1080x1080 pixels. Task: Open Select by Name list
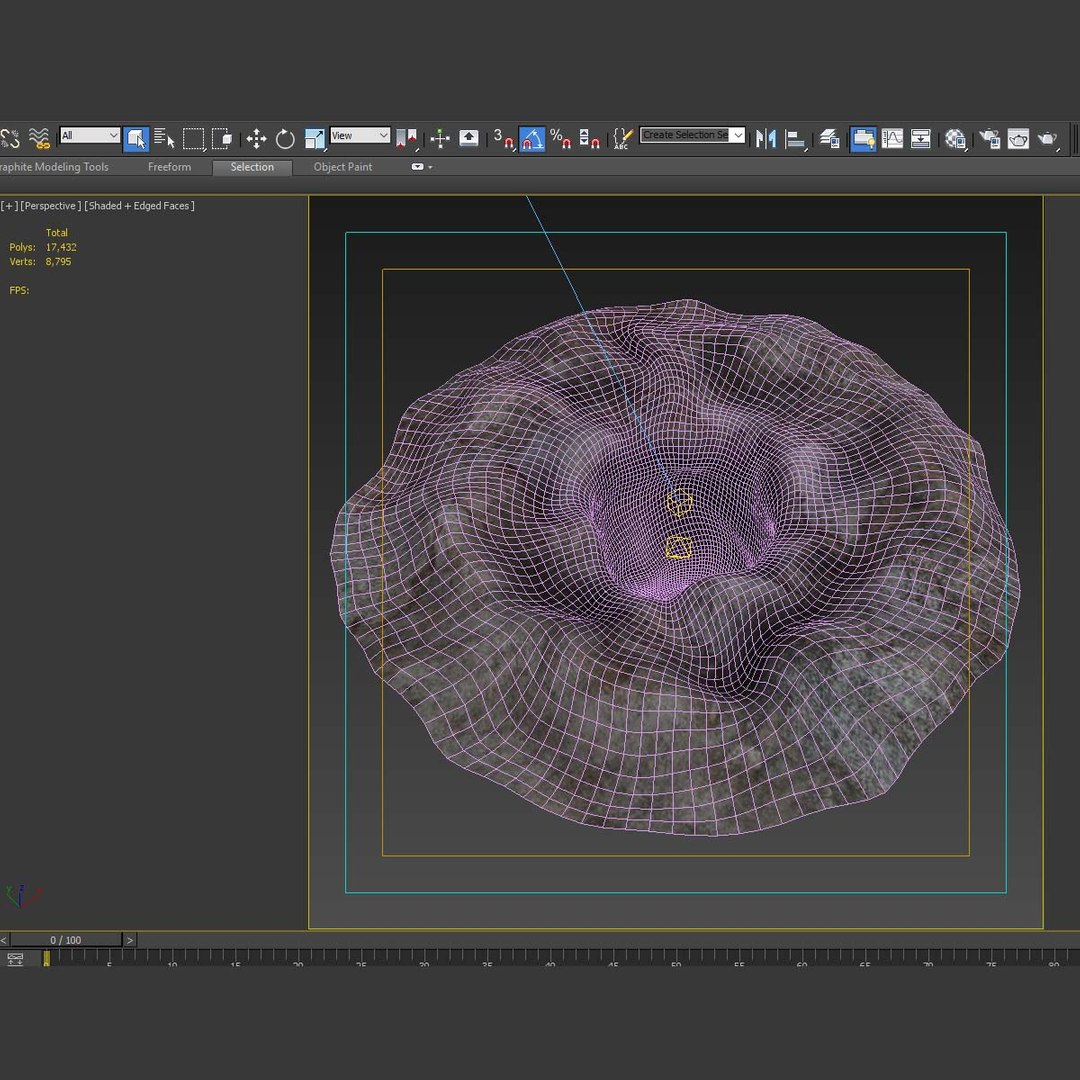click(165, 138)
